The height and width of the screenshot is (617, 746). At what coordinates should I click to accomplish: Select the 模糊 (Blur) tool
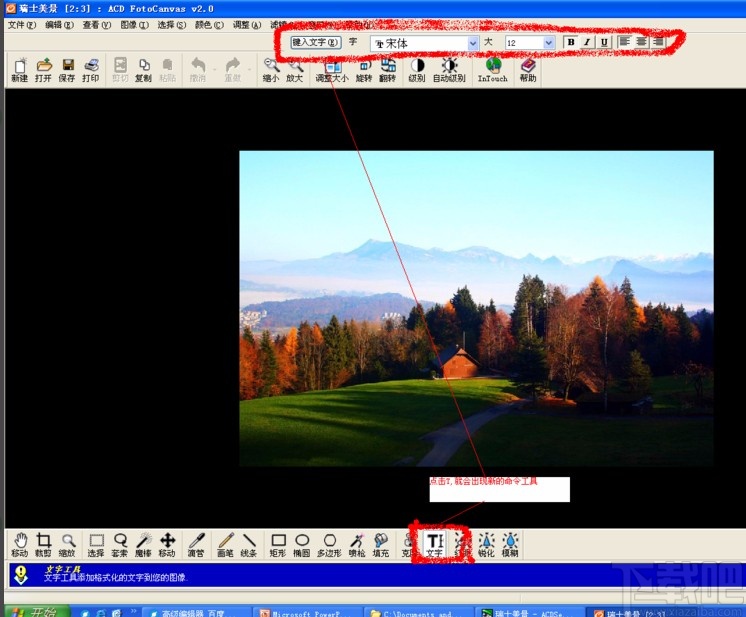click(x=510, y=545)
